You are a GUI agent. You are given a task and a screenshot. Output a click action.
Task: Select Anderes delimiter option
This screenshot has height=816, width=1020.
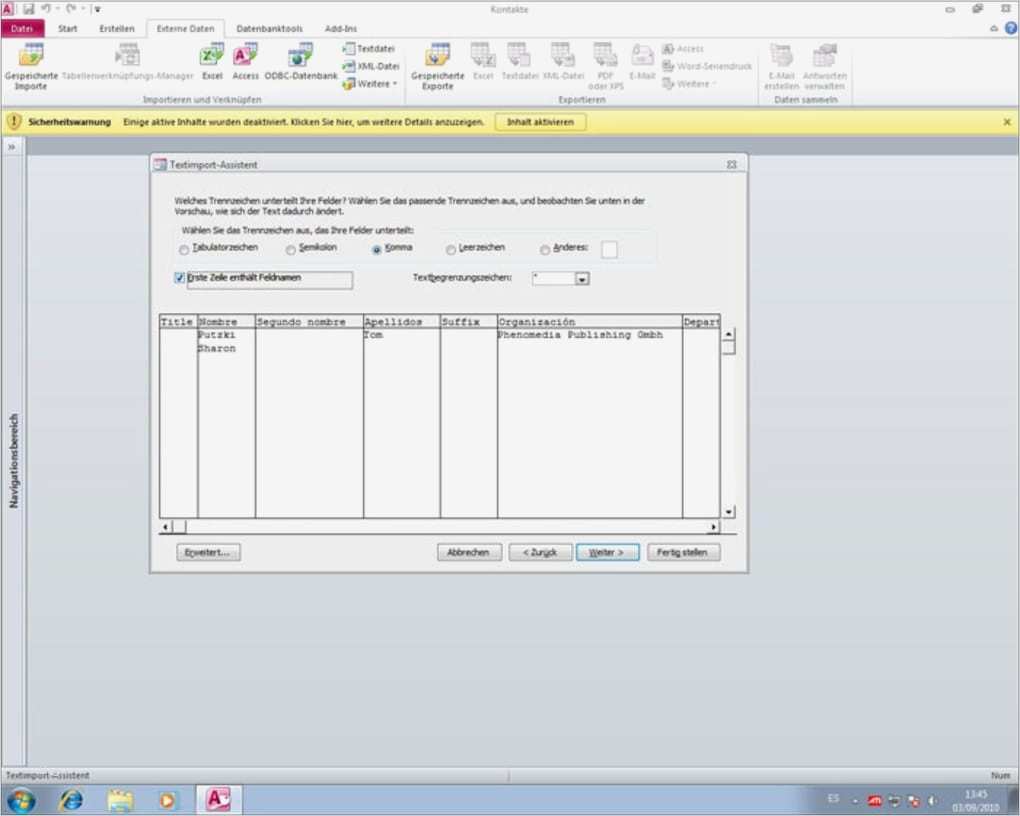(x=545, y=250)
